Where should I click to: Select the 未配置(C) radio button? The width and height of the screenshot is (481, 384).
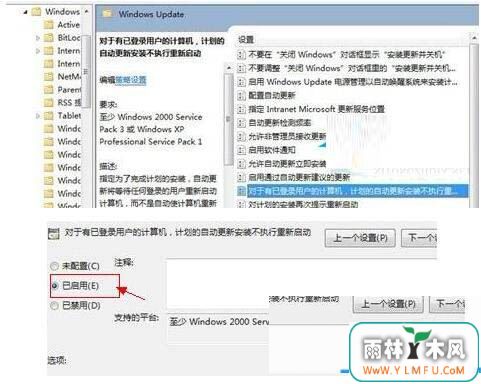click(54, 266)
